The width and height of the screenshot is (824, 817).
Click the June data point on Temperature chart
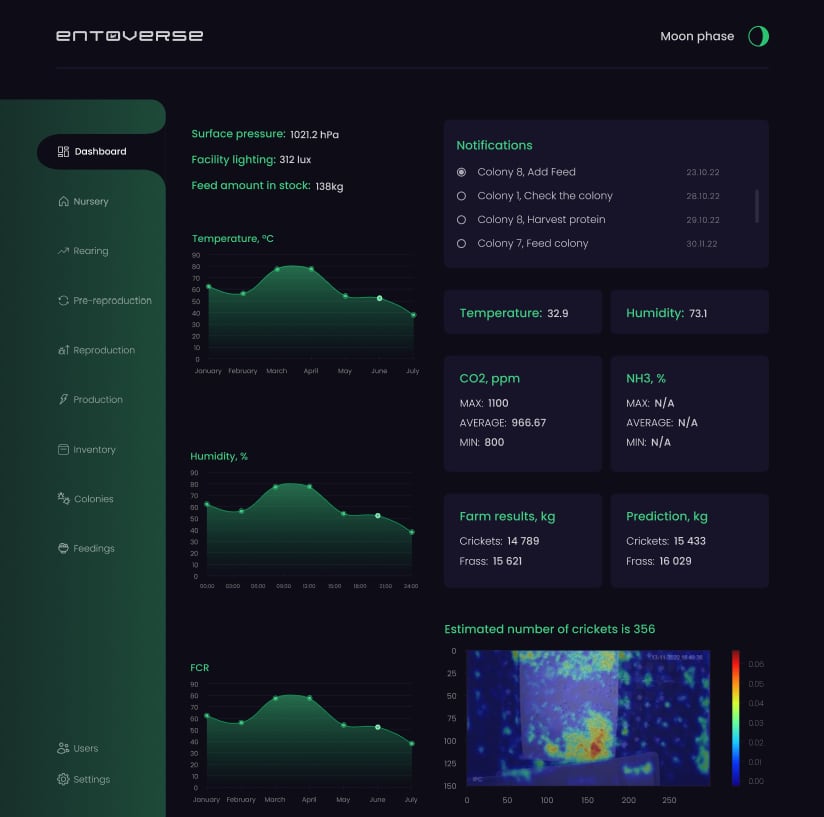(379, 298)
